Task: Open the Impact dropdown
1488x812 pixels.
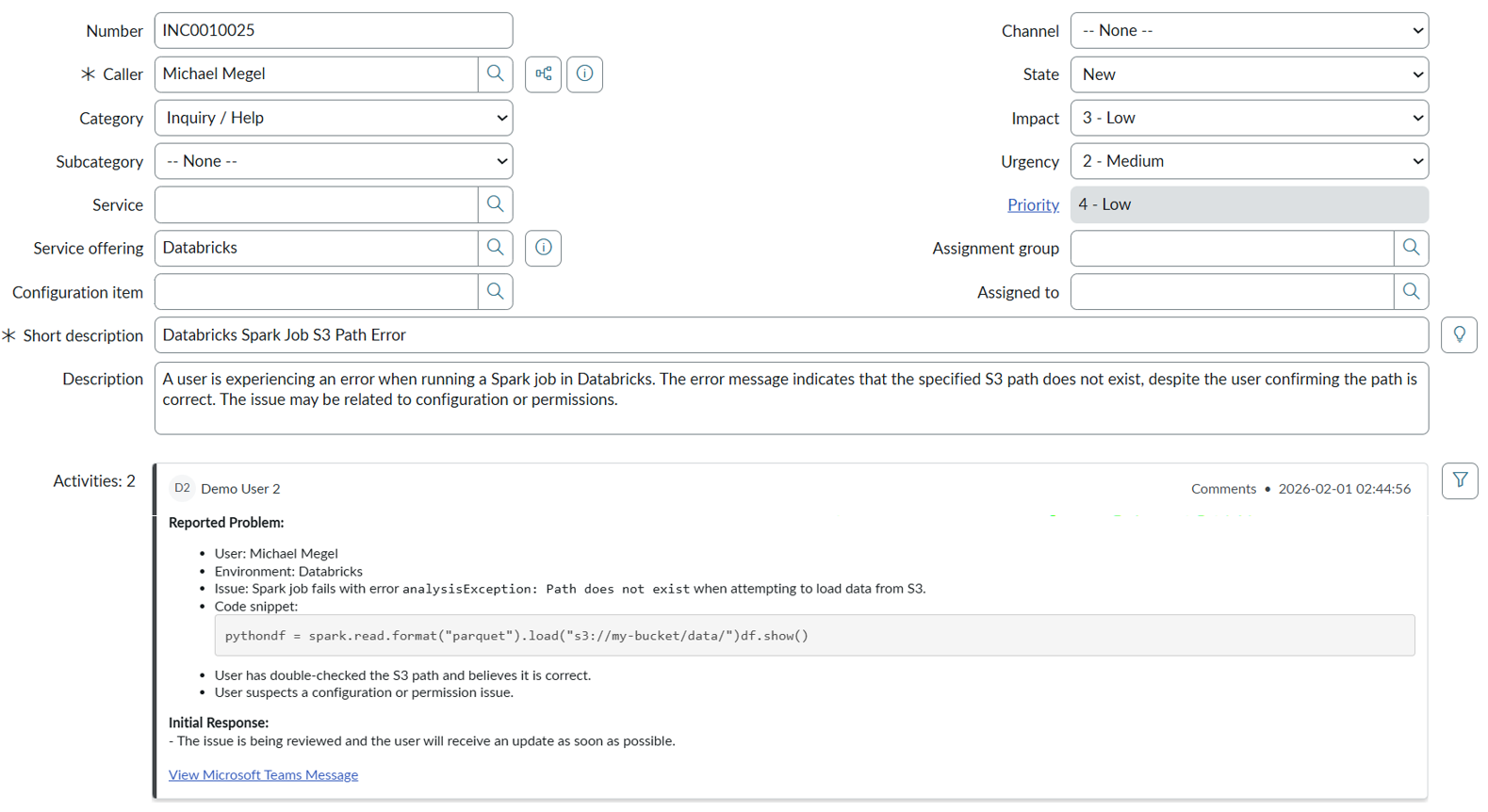Action: [1250, 118]
